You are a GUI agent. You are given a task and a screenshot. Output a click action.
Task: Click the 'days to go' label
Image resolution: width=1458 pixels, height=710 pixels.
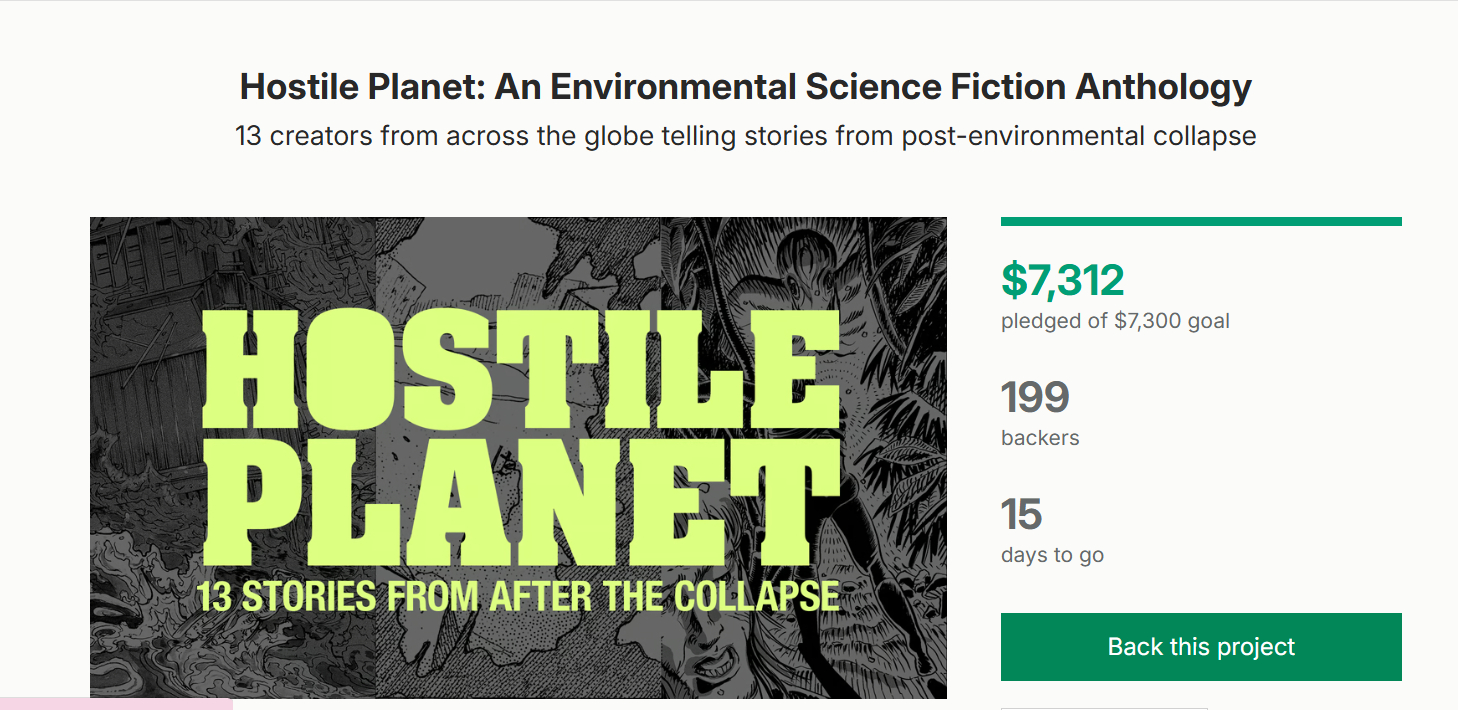pos(1052,555)
